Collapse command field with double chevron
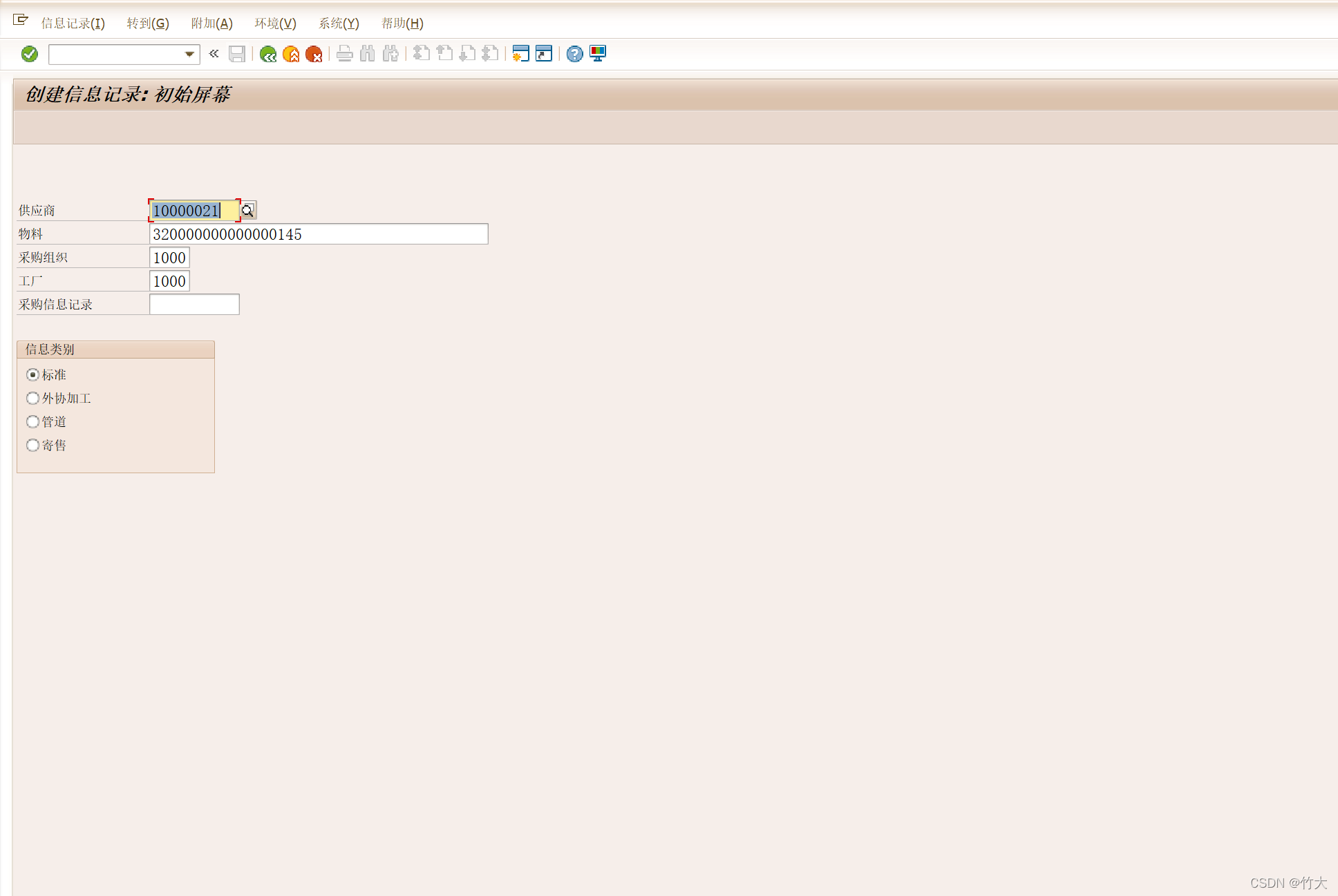 214,54
